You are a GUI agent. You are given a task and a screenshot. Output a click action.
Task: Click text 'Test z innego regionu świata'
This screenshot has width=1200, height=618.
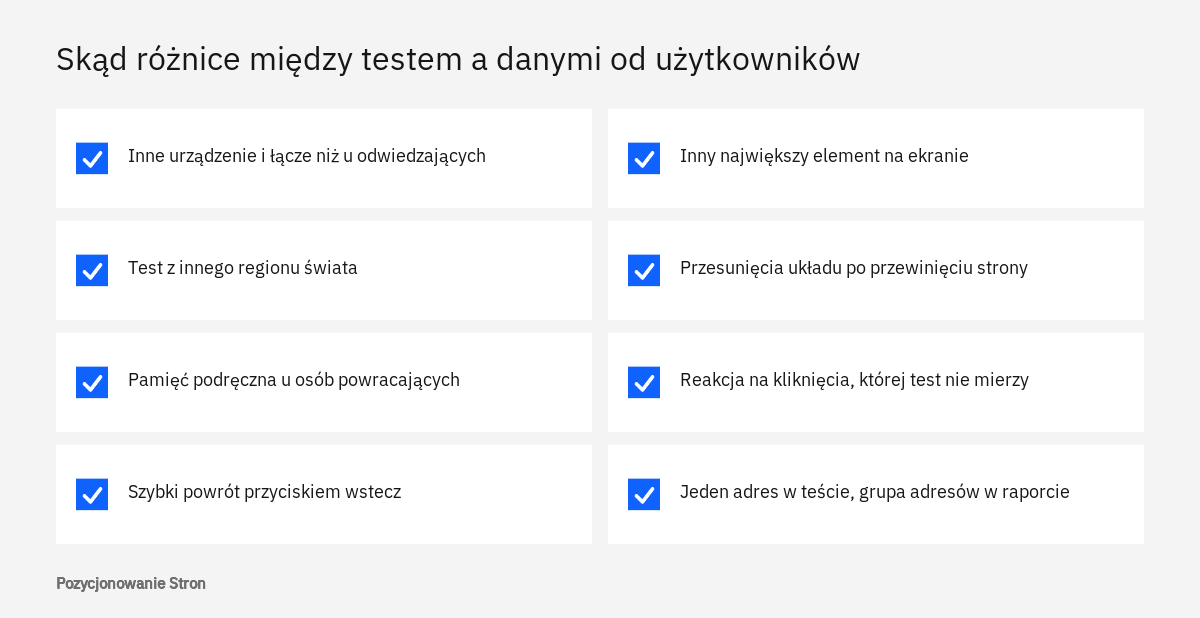click(x=243, y=268)
